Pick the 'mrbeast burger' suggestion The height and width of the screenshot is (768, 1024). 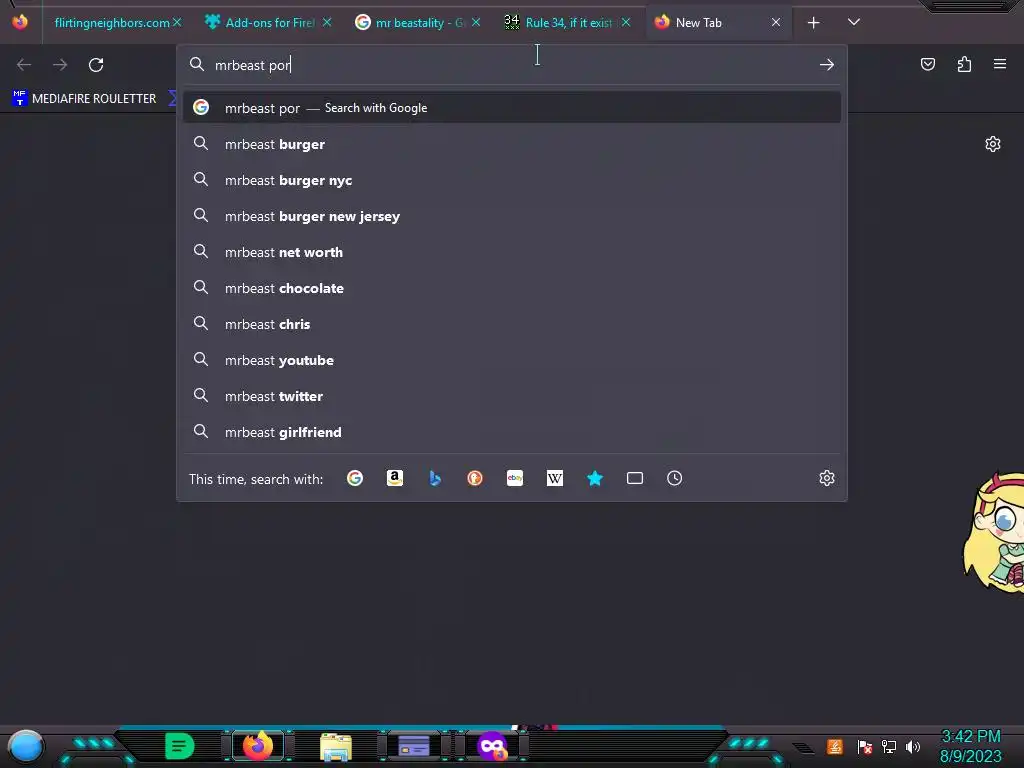[x=512, y=144]
